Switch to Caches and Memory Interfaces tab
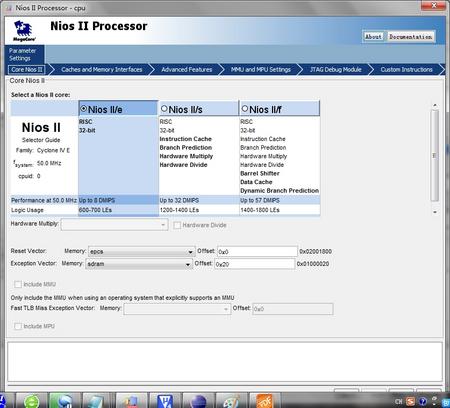The height and width of the screenshot is (408, 450). coord(102,70)
